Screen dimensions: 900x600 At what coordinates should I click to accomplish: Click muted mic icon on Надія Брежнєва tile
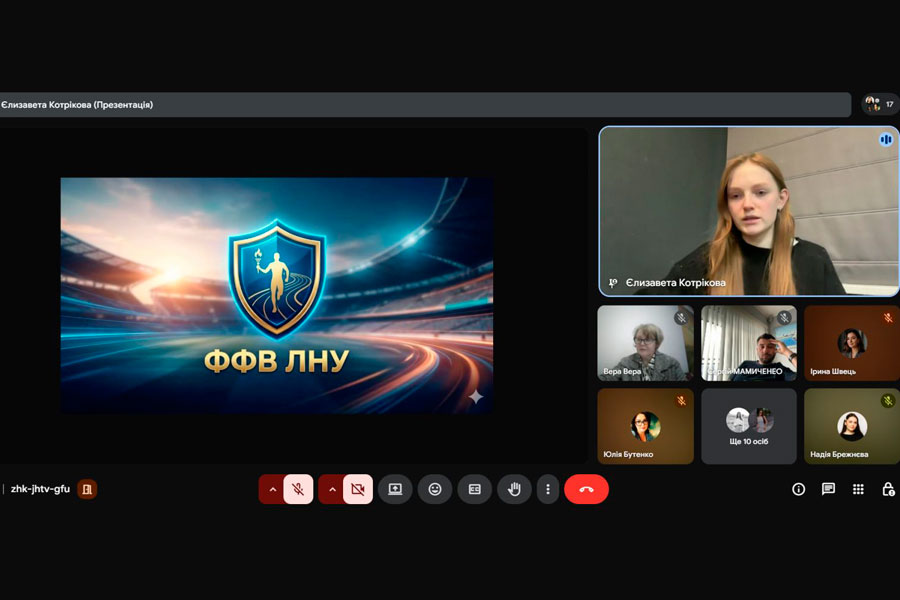[x=888, y=400]
